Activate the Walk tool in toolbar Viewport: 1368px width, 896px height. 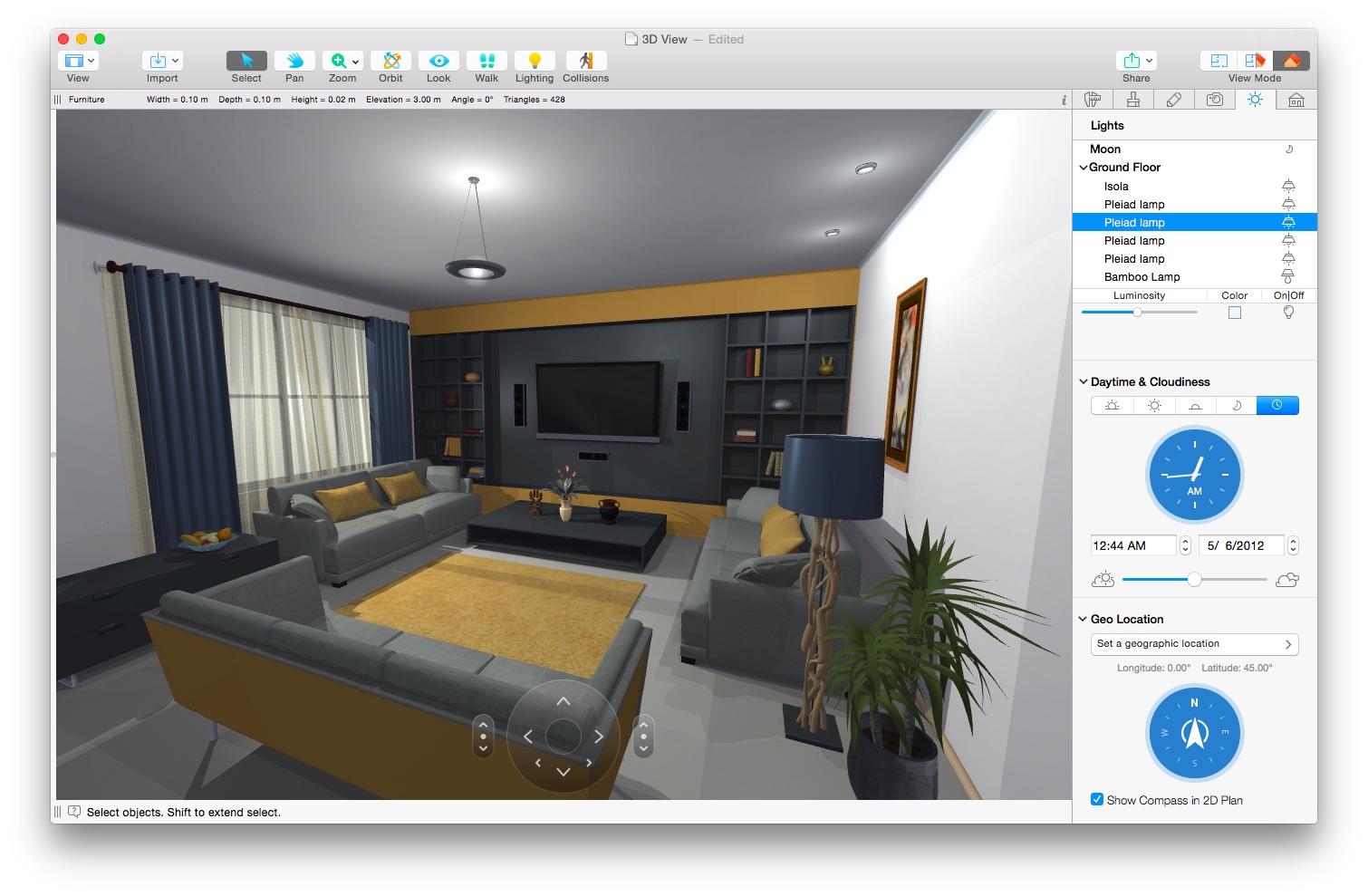pos(487,61)
